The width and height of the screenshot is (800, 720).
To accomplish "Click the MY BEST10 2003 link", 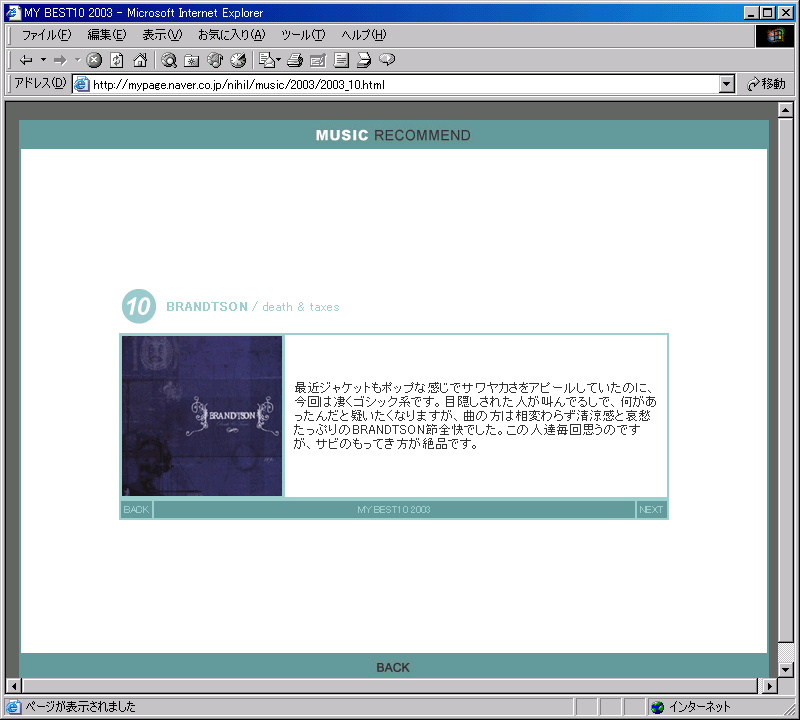I will pos(394,509).
